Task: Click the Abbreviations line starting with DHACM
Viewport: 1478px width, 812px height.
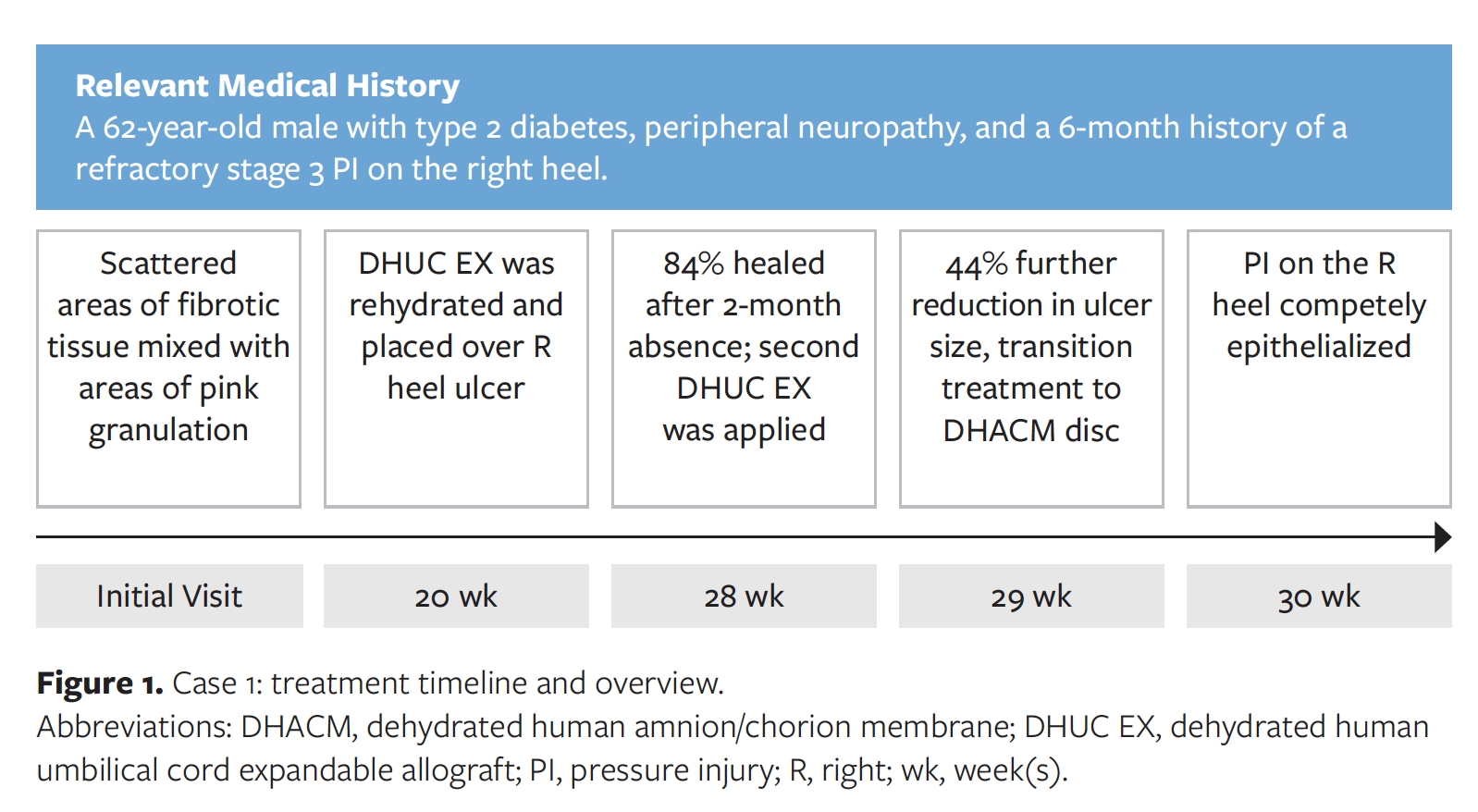Action: tap(733, 727)
